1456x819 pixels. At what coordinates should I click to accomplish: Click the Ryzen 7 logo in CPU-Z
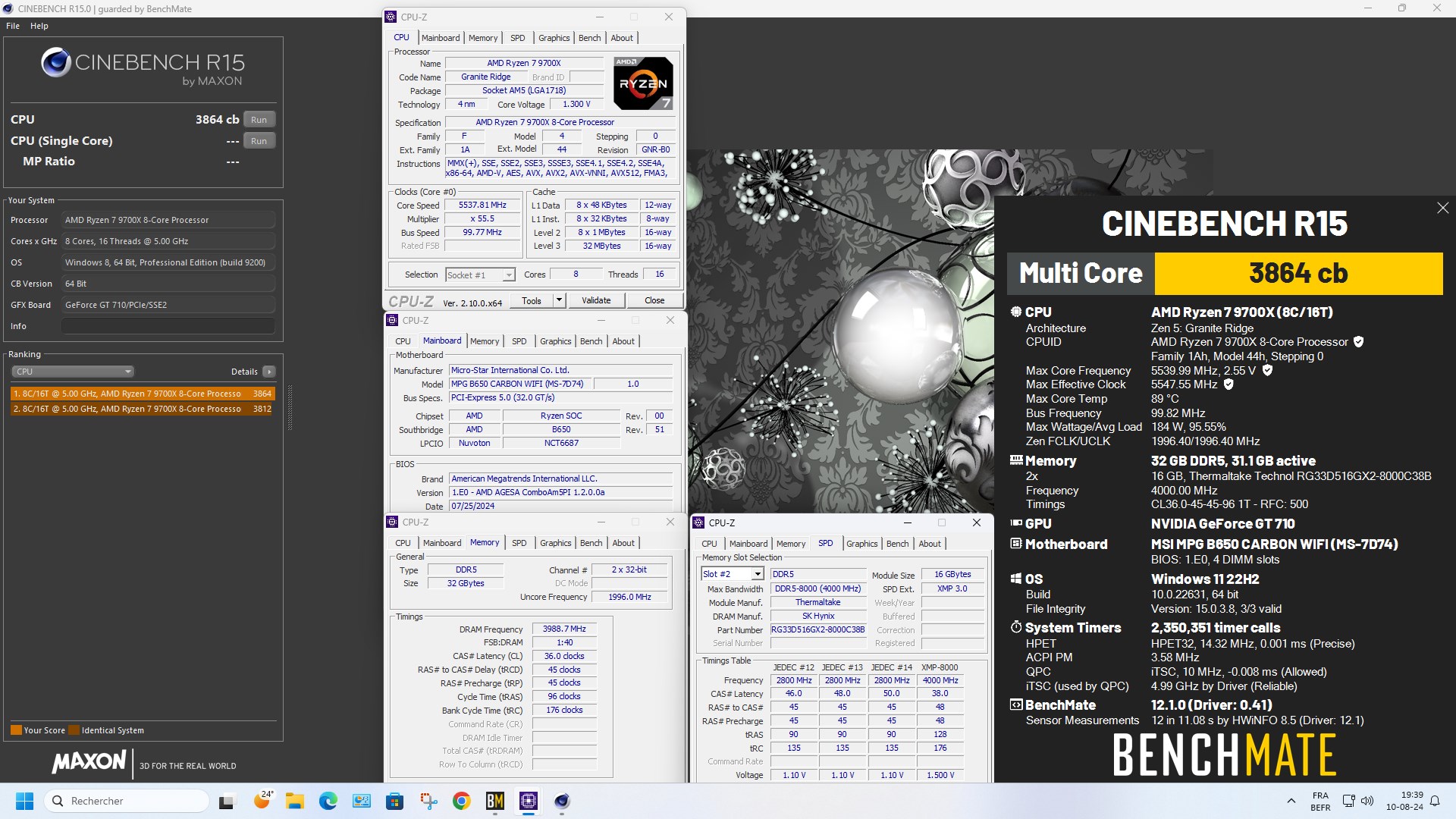(x=643, y=83)
